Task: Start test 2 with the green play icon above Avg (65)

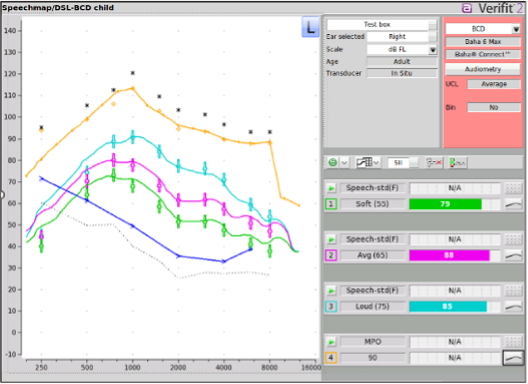Action: click(x=331, y=239)
